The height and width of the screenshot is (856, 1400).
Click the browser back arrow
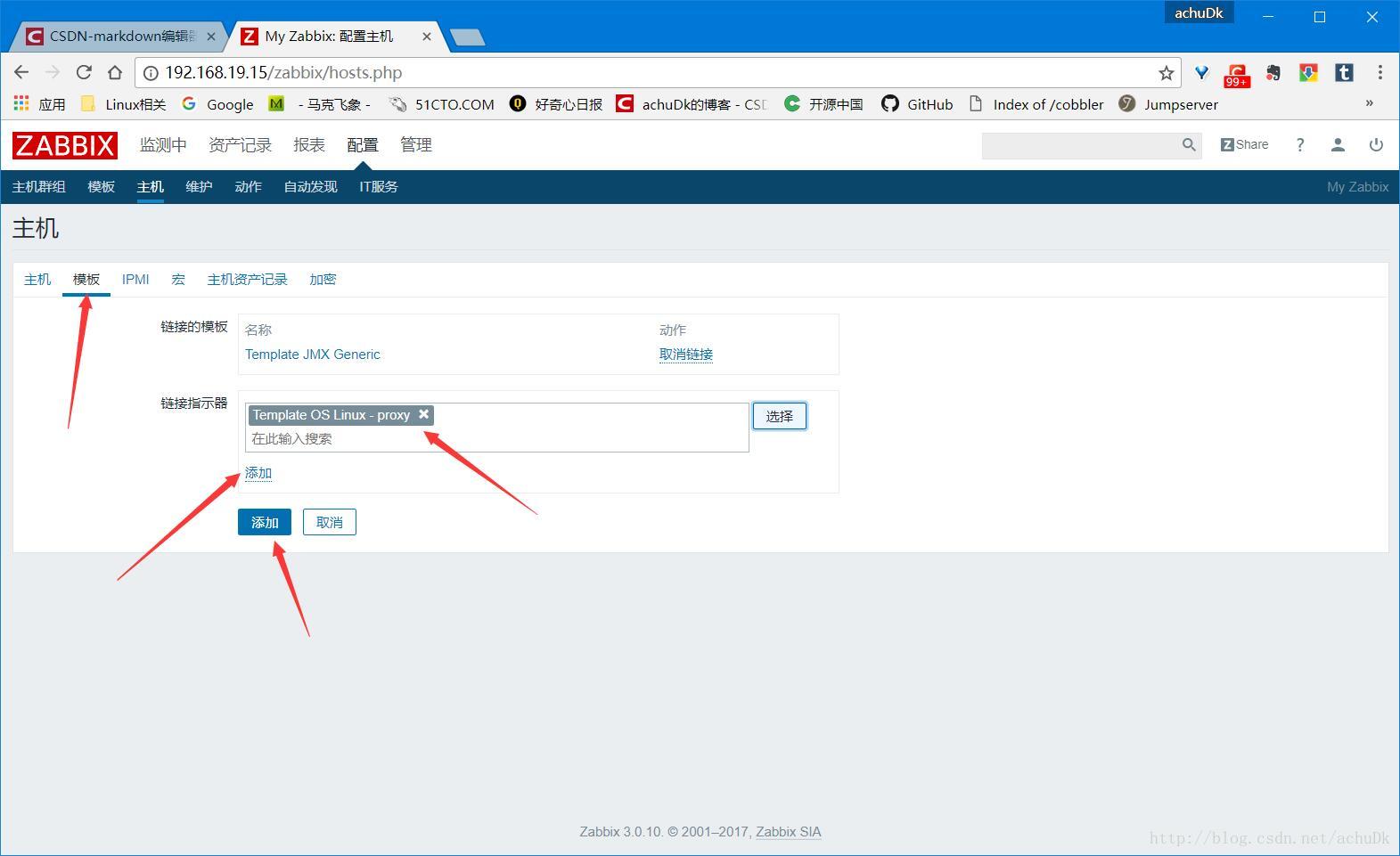pyautogui.click(x=21, y=72)
